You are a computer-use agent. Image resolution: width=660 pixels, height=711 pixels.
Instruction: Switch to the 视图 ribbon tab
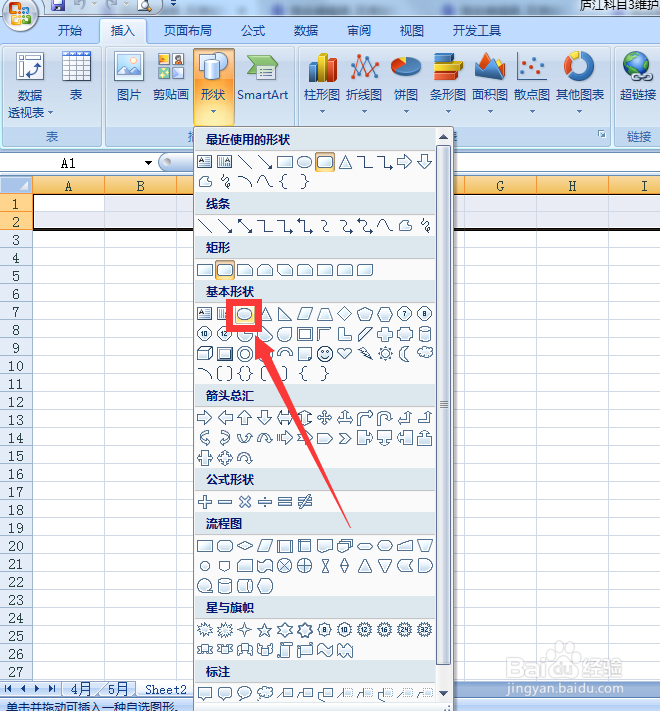412,31
